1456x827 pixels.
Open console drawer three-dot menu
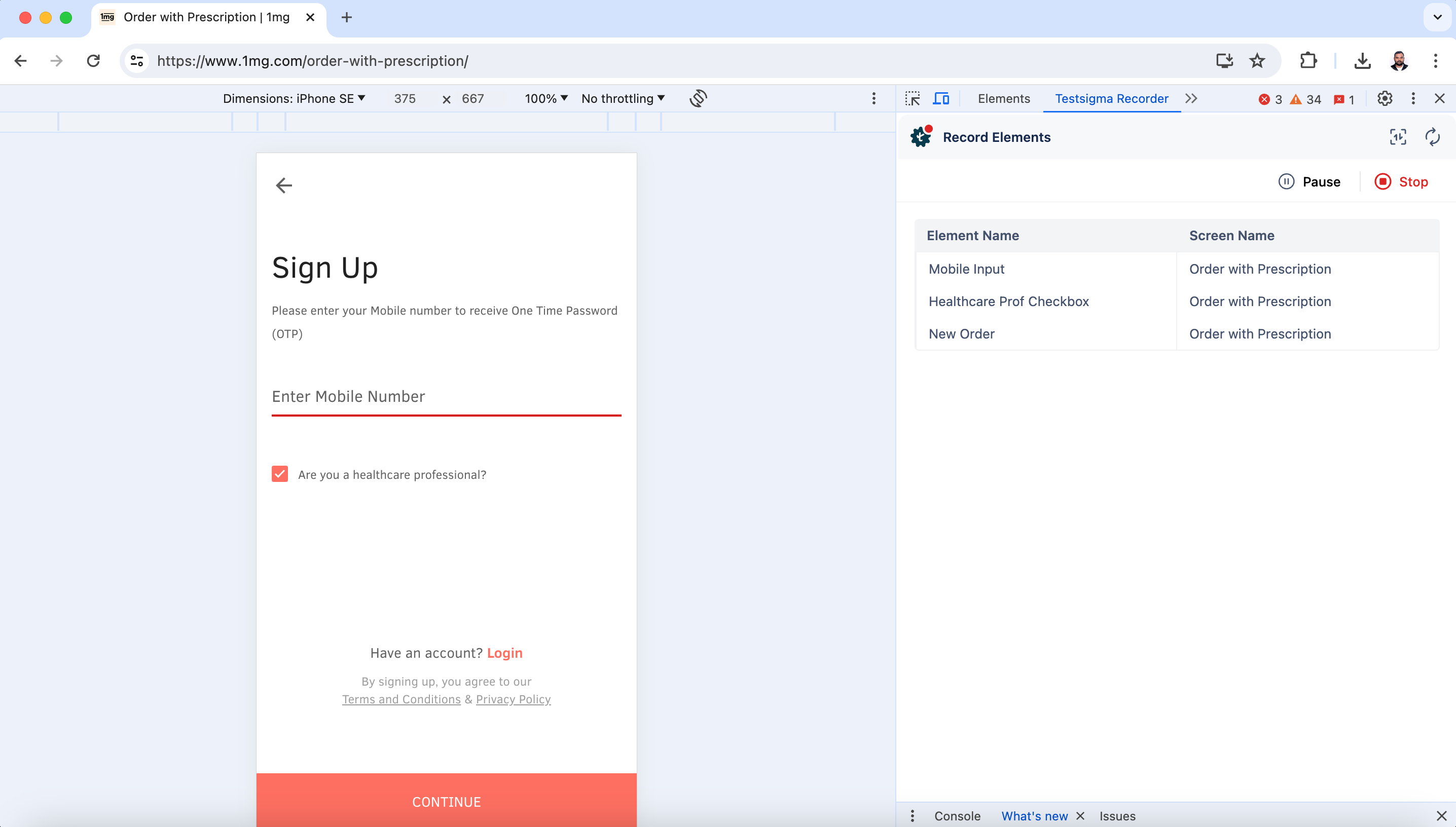coord(913,816)
